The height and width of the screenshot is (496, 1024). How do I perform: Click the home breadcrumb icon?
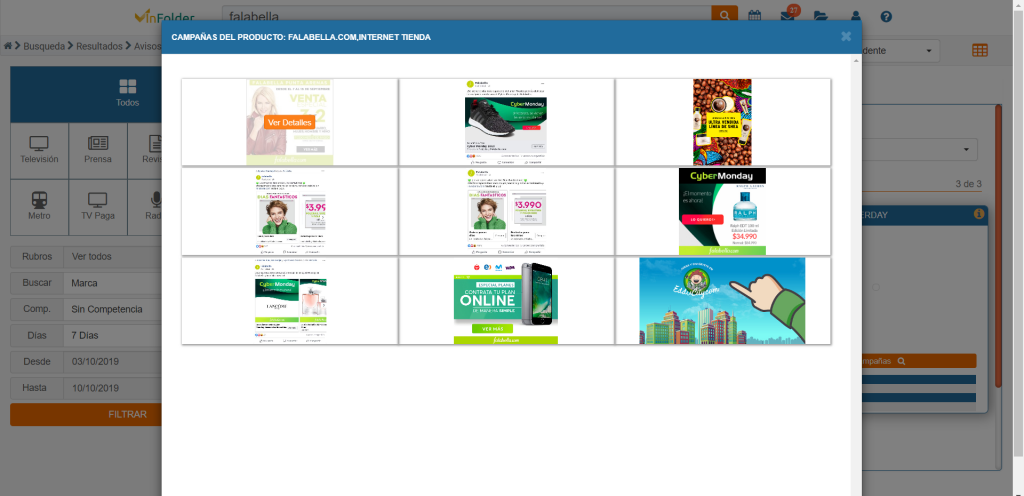(x=8, y=46)
